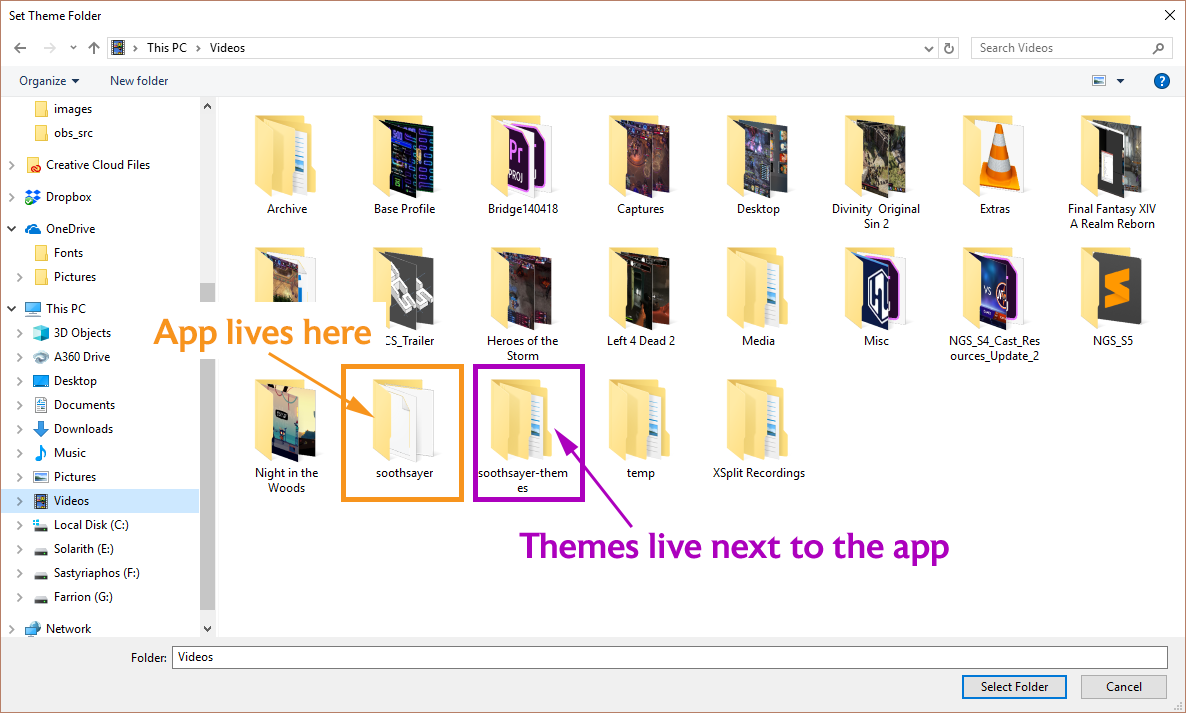Click navigation pane scroll up arrow
The height and width of the screenshot is (713, 1186).
[207, 107]
